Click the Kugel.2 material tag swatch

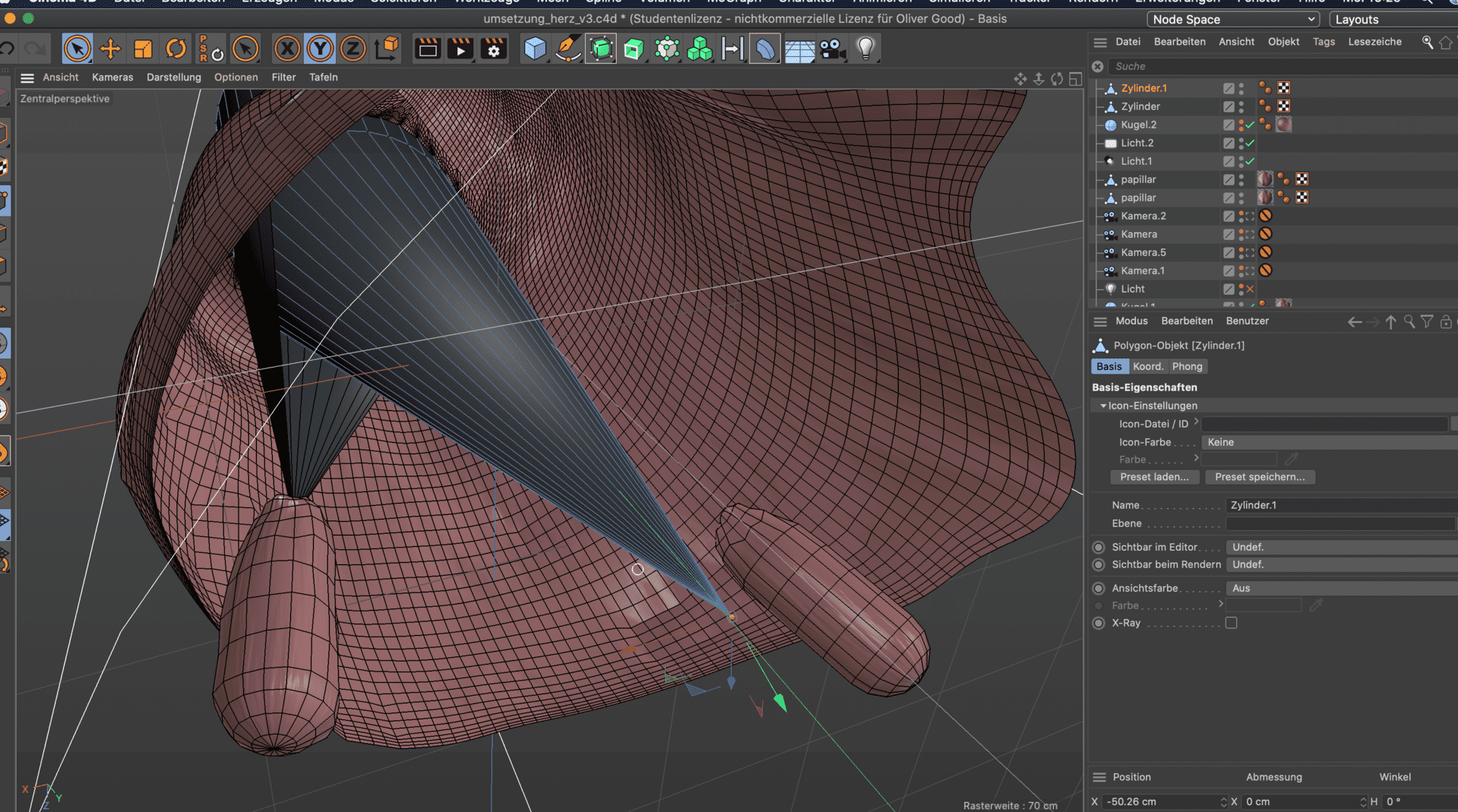1283,125
